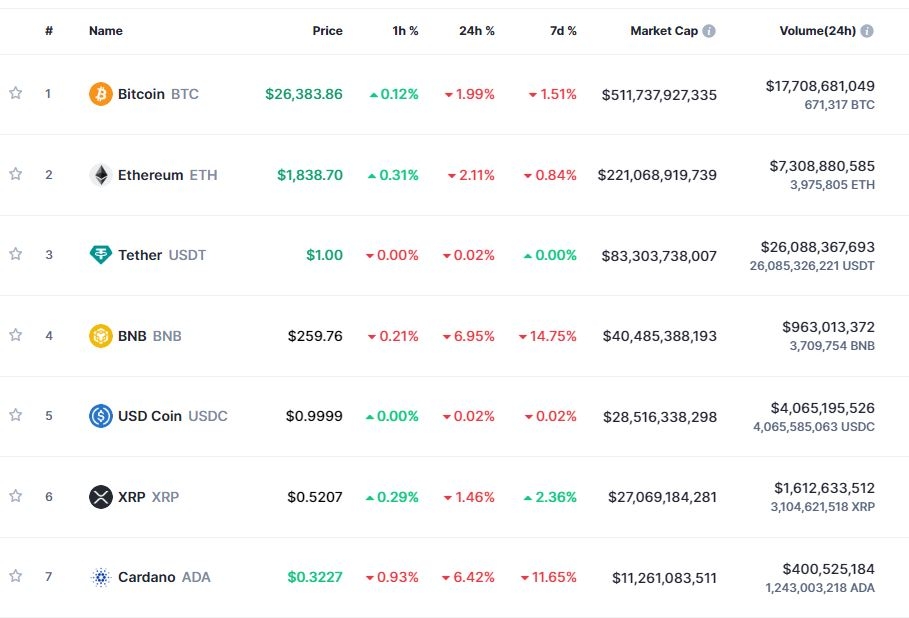Sort the list by Name header

tap(106, 31)
